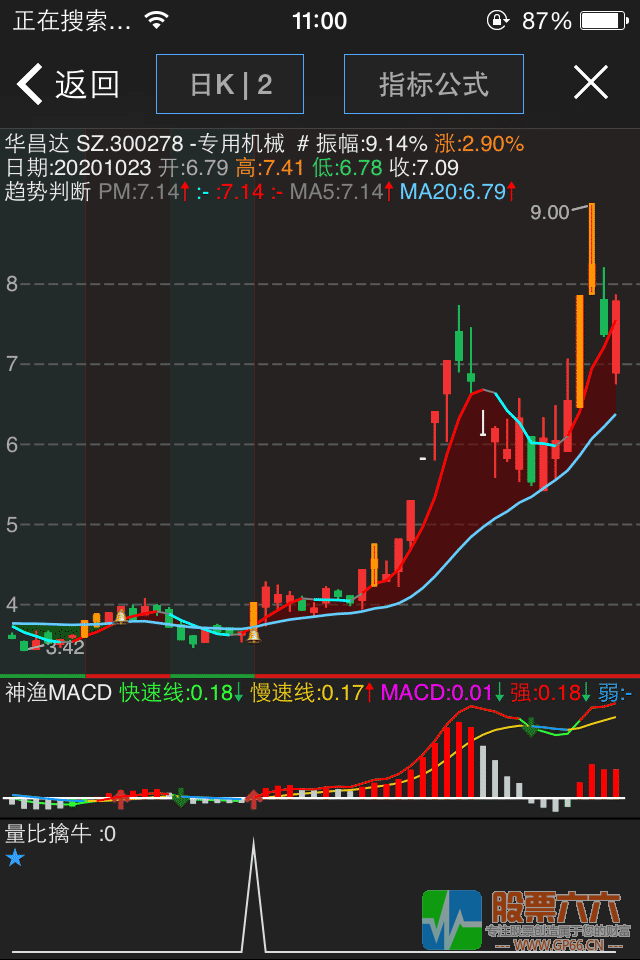Open the 指标公式 indicator formula button
The height and width of the screenshot is (960, 640).
(x=434, y=84)
